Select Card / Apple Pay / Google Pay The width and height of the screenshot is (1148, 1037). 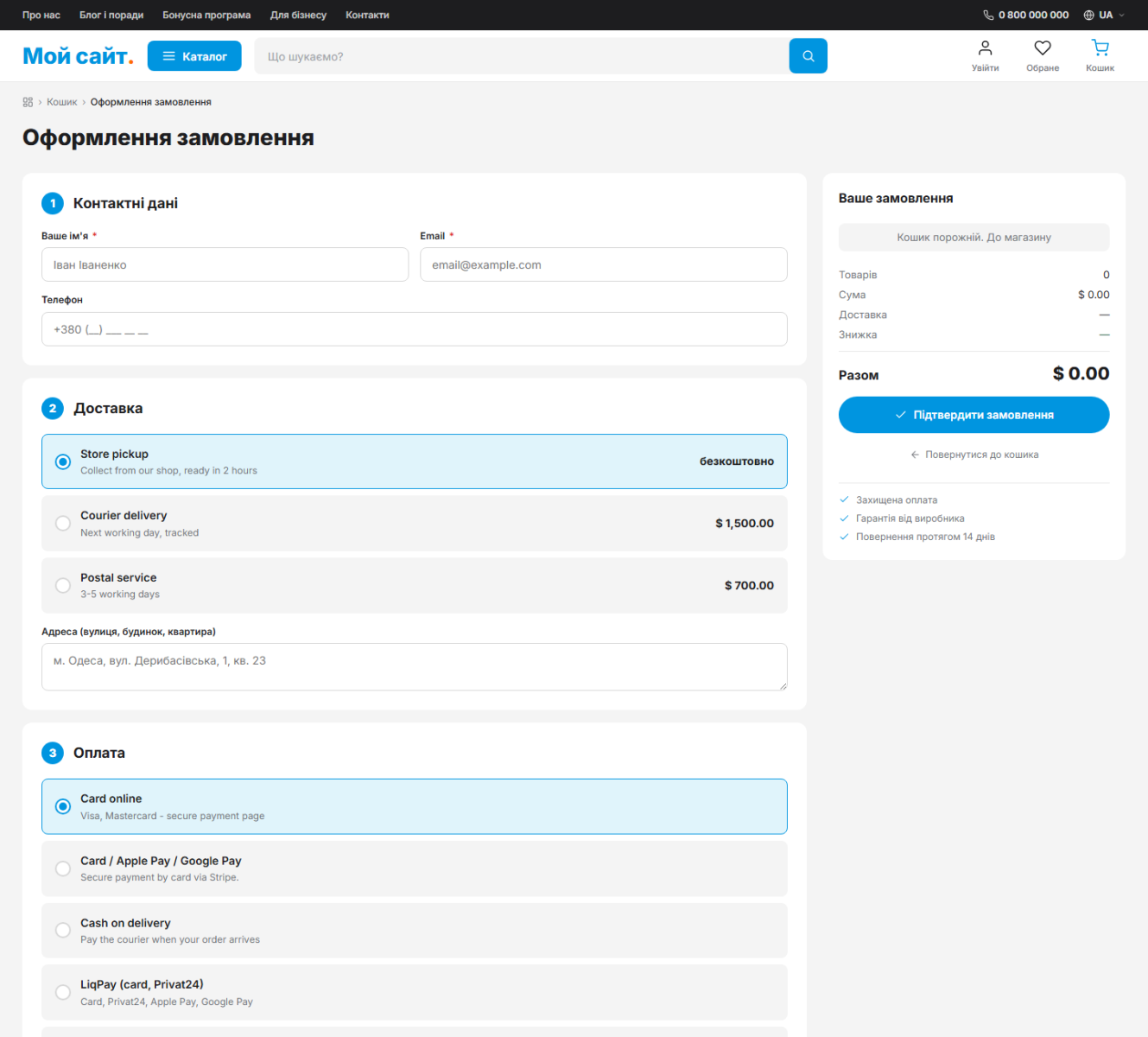point(415,868)
